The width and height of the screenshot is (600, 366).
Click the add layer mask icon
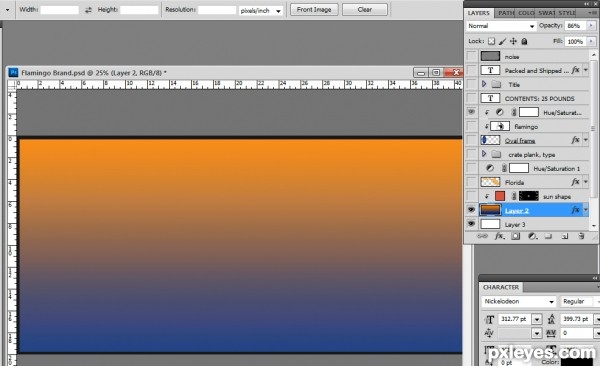(x=516, y=236)
